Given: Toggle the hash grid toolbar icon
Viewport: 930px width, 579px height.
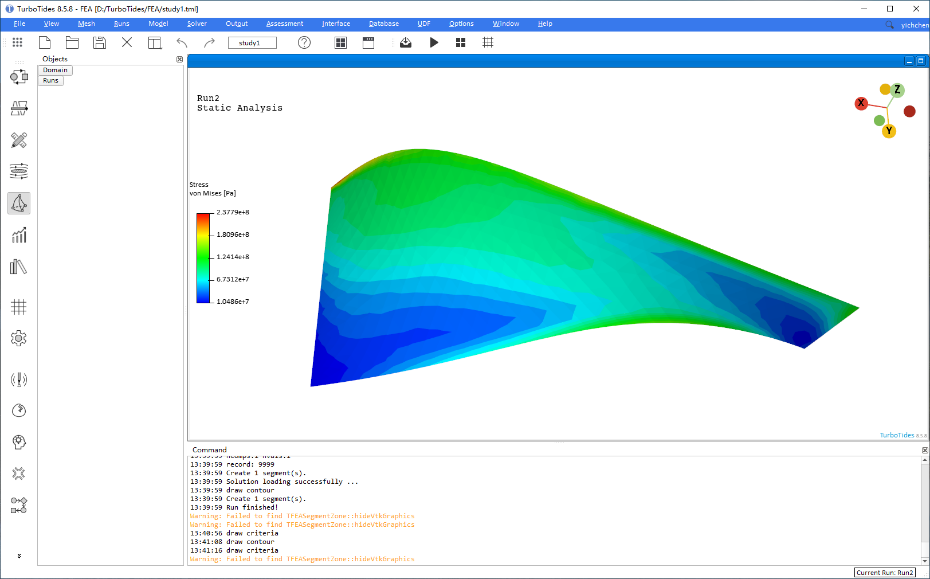Looking at the screenshot, I should click(488, 43).
